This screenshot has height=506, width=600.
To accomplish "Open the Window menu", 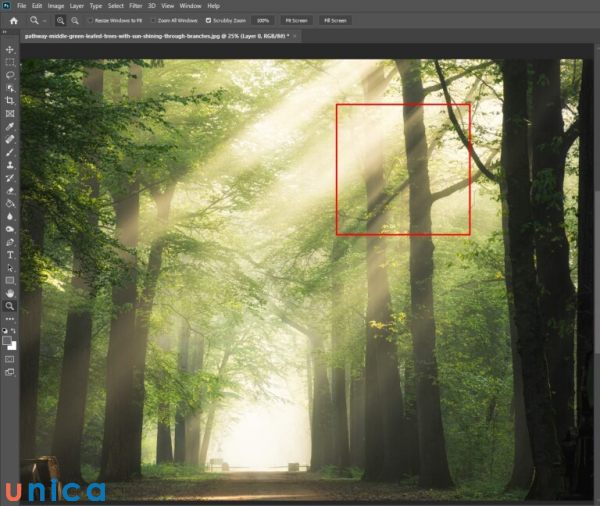I will (x=190, y=6).
